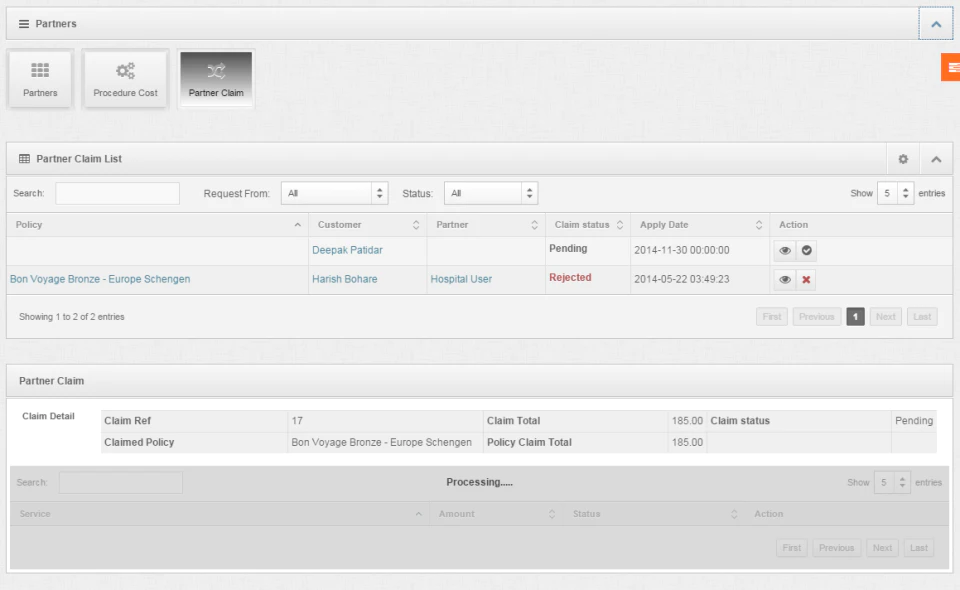Click the Partner Claim List search field

pos(118,193)
